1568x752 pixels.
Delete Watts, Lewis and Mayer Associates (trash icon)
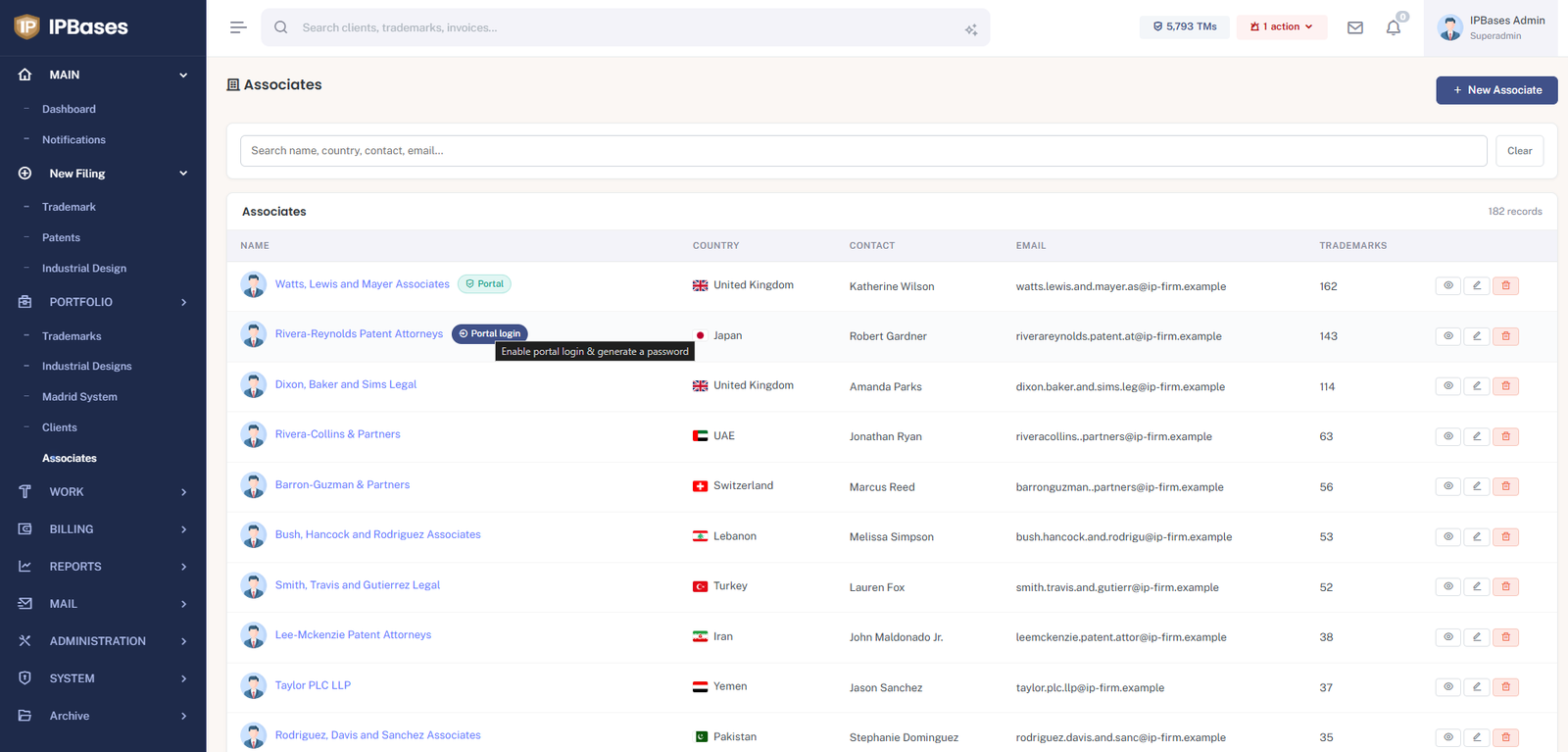pos(1506,285)
